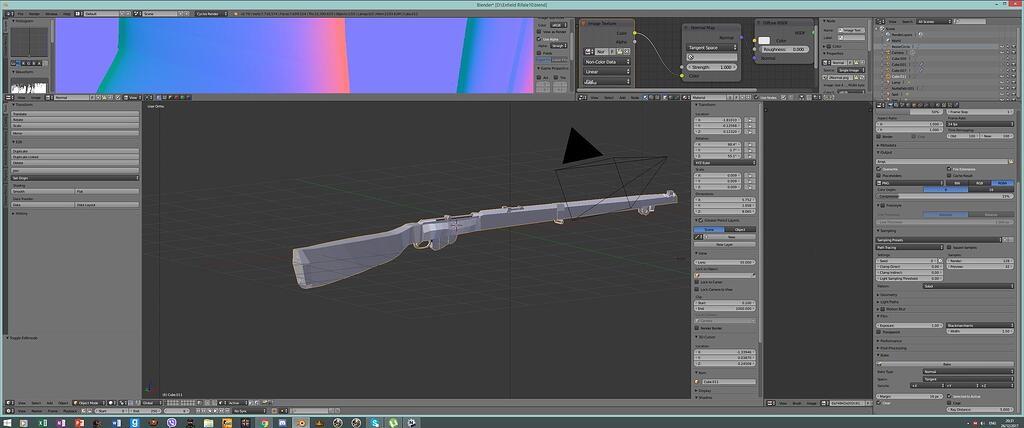The width and height of the screenshot is (1024, 428).
Task: Expand the History panel in tool shelf
Action: (21, 213)
